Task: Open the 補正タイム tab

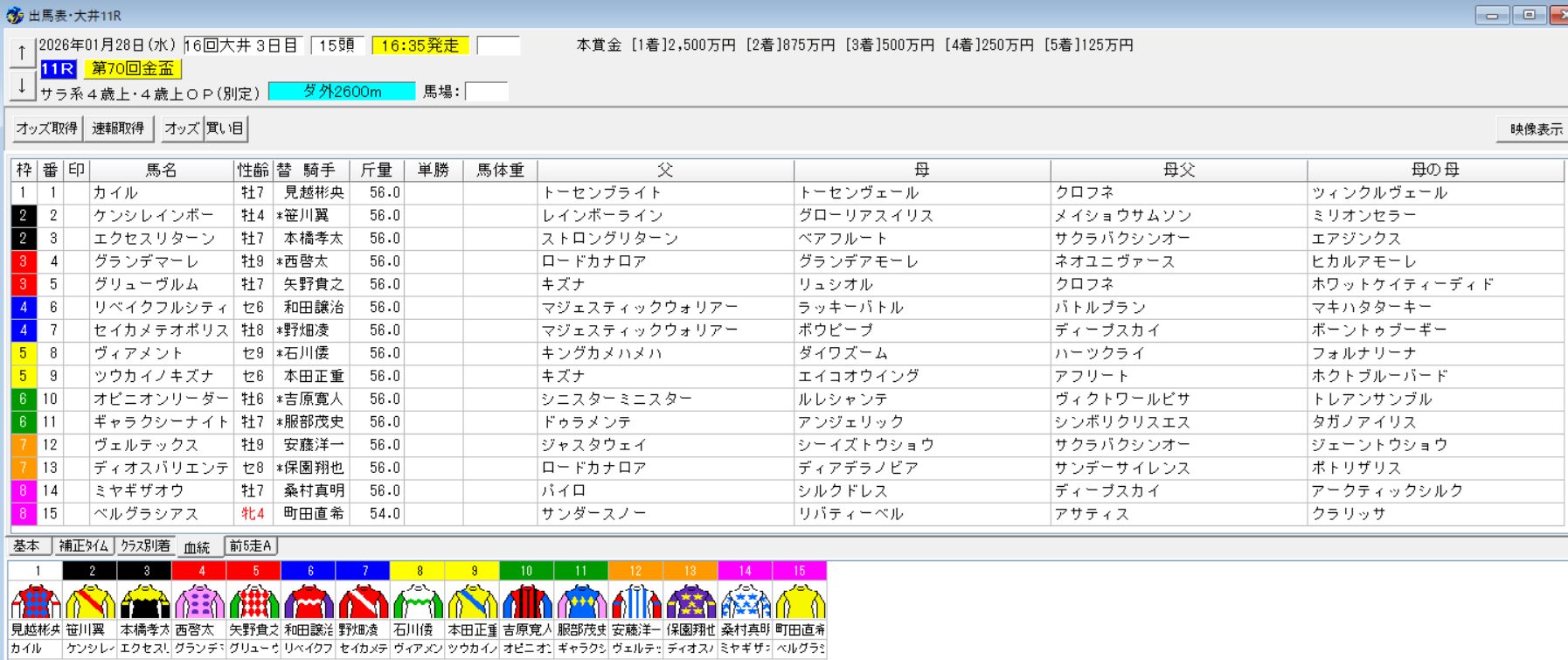Action: 84,546
